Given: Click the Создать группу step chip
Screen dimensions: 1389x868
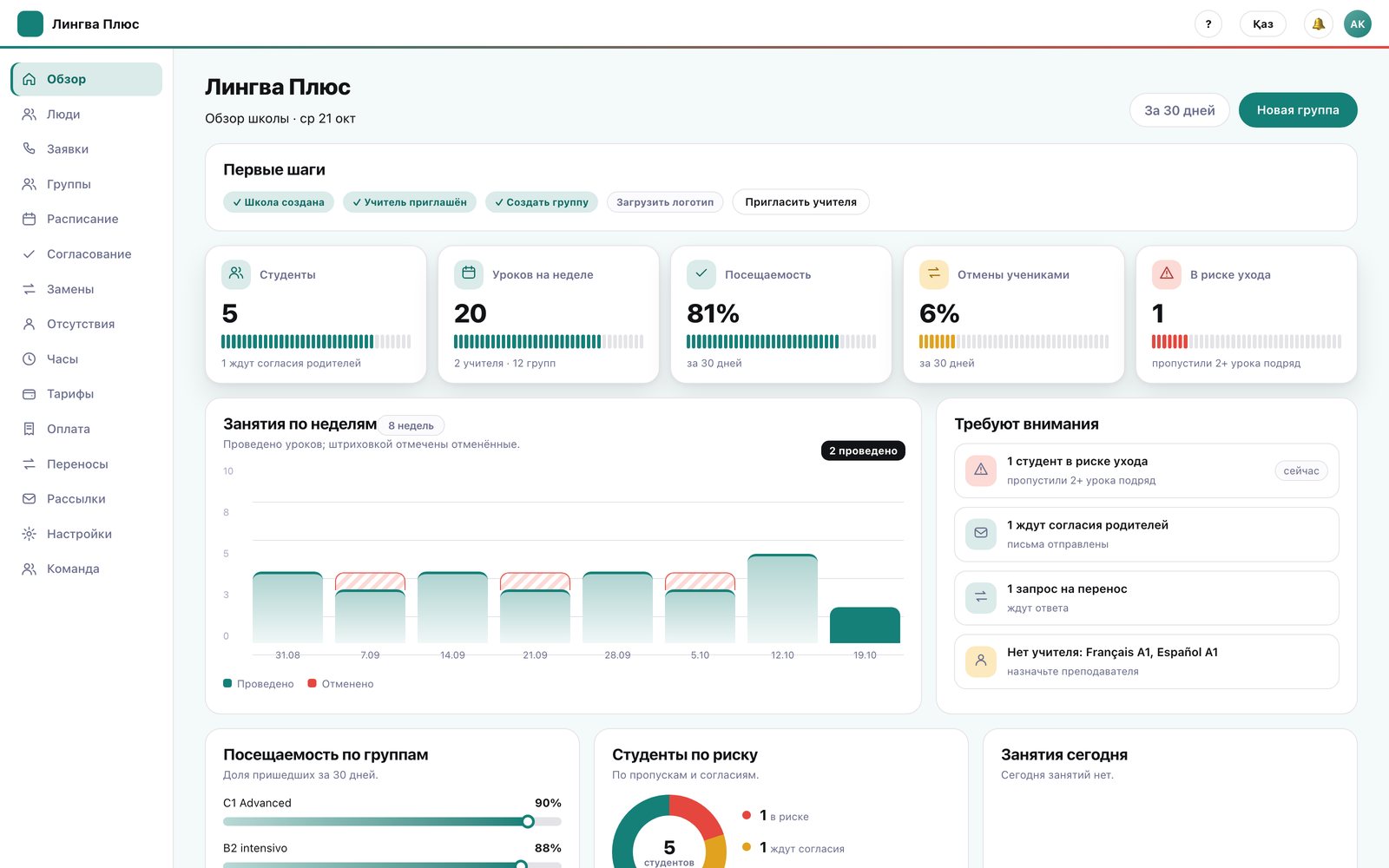Looking at the screenshot, I should tap(542, 202).
